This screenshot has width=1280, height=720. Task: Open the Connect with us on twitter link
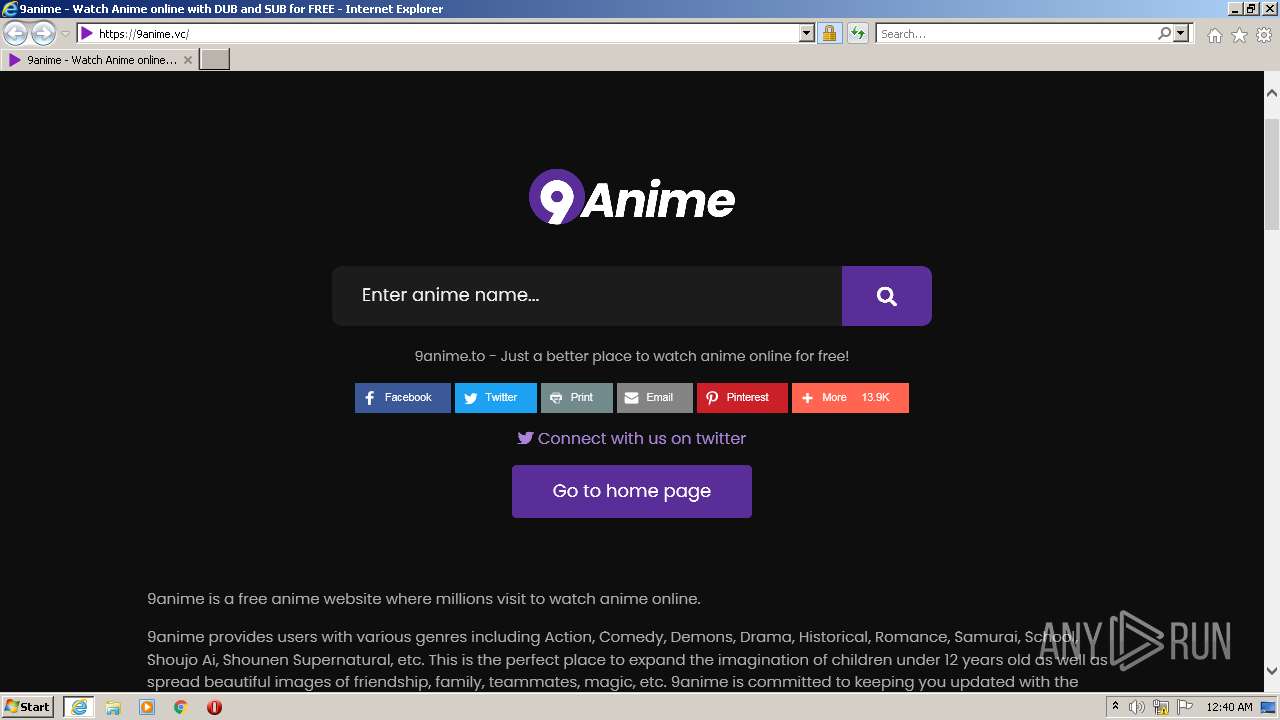click(x=631, y=438)
